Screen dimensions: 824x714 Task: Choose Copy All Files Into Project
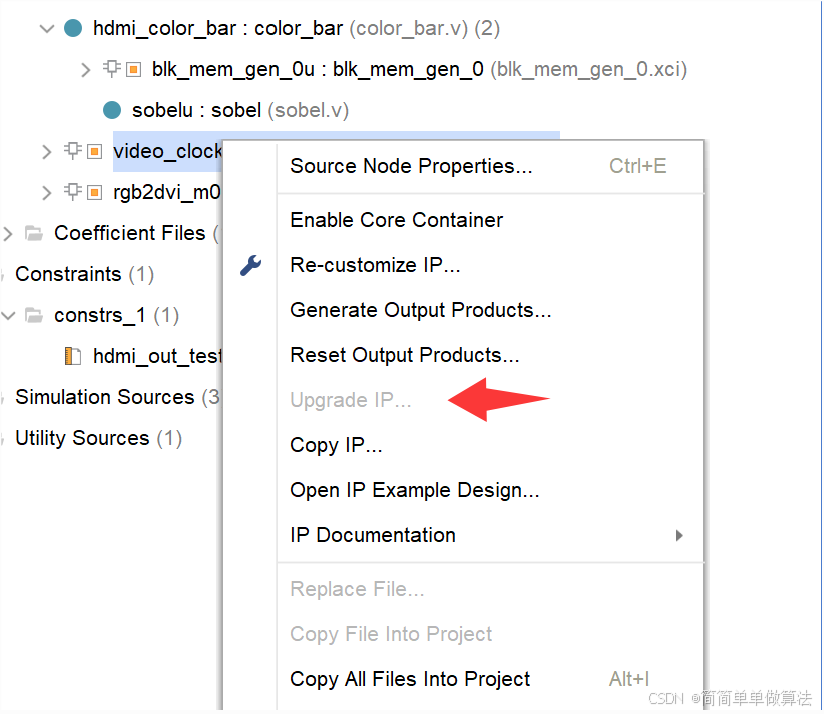(x=490, y=680)
